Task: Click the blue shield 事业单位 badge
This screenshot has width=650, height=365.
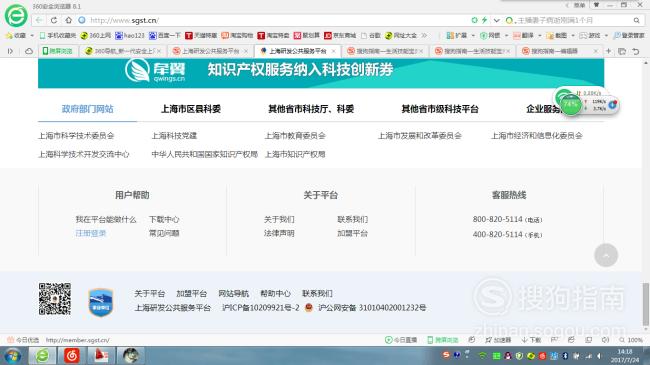Action: 101,302
